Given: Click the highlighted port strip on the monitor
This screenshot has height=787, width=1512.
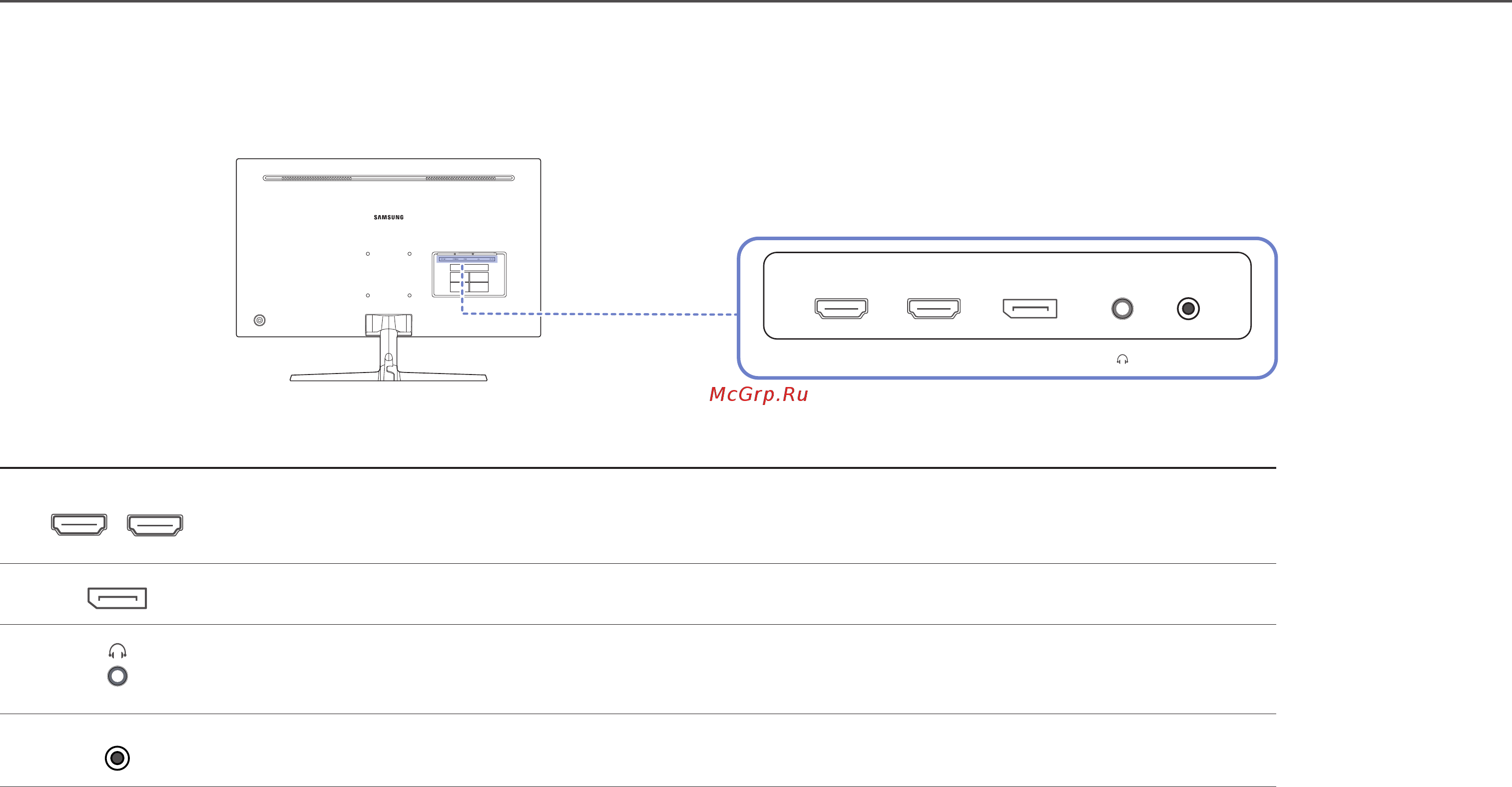Looking at the screenshot, I should [468, 259].
